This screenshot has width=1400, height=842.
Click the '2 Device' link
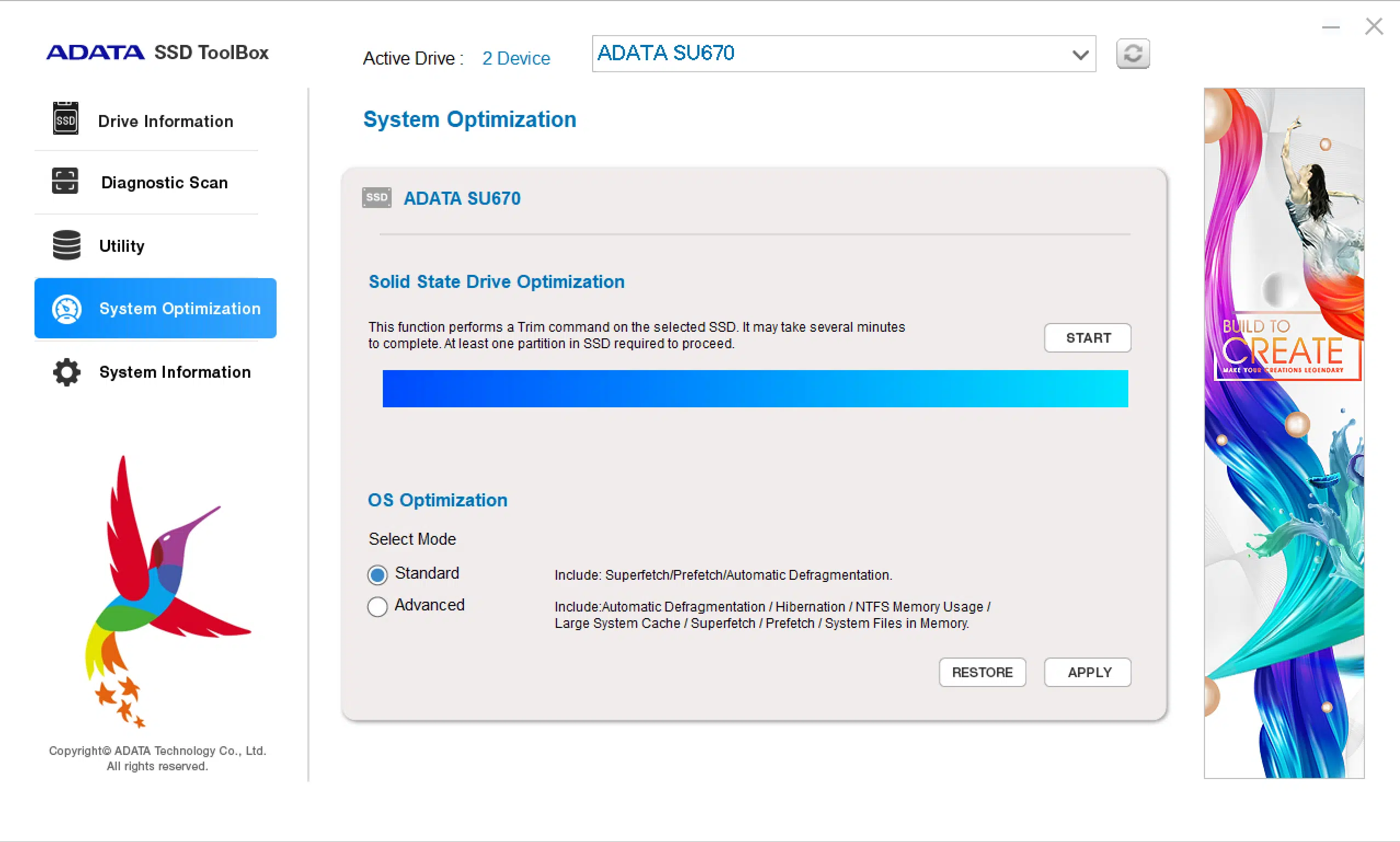pos(516,58)
